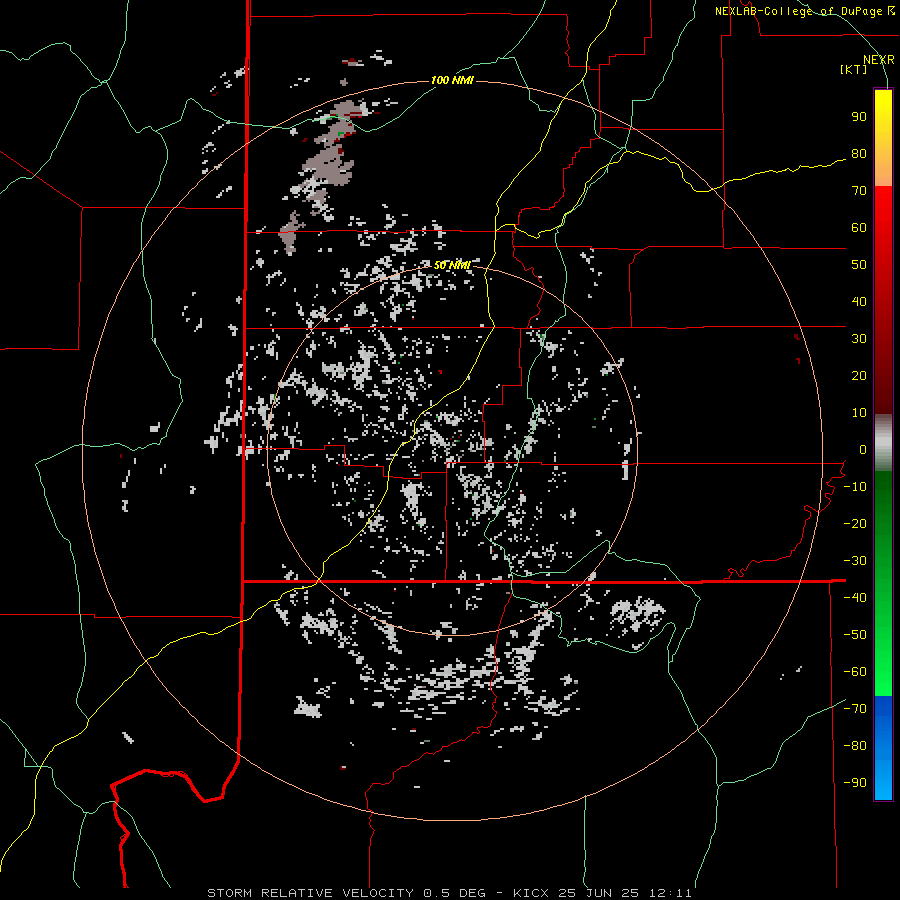
Task: Click the -70 scale value
Action: pos(855,709)
